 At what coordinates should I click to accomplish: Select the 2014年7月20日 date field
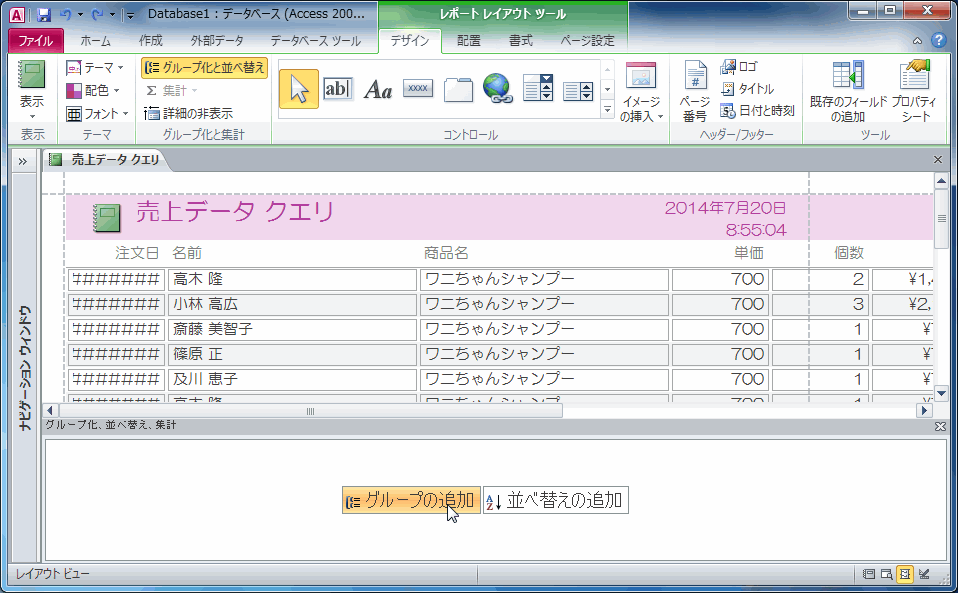(x=725, y=208)
